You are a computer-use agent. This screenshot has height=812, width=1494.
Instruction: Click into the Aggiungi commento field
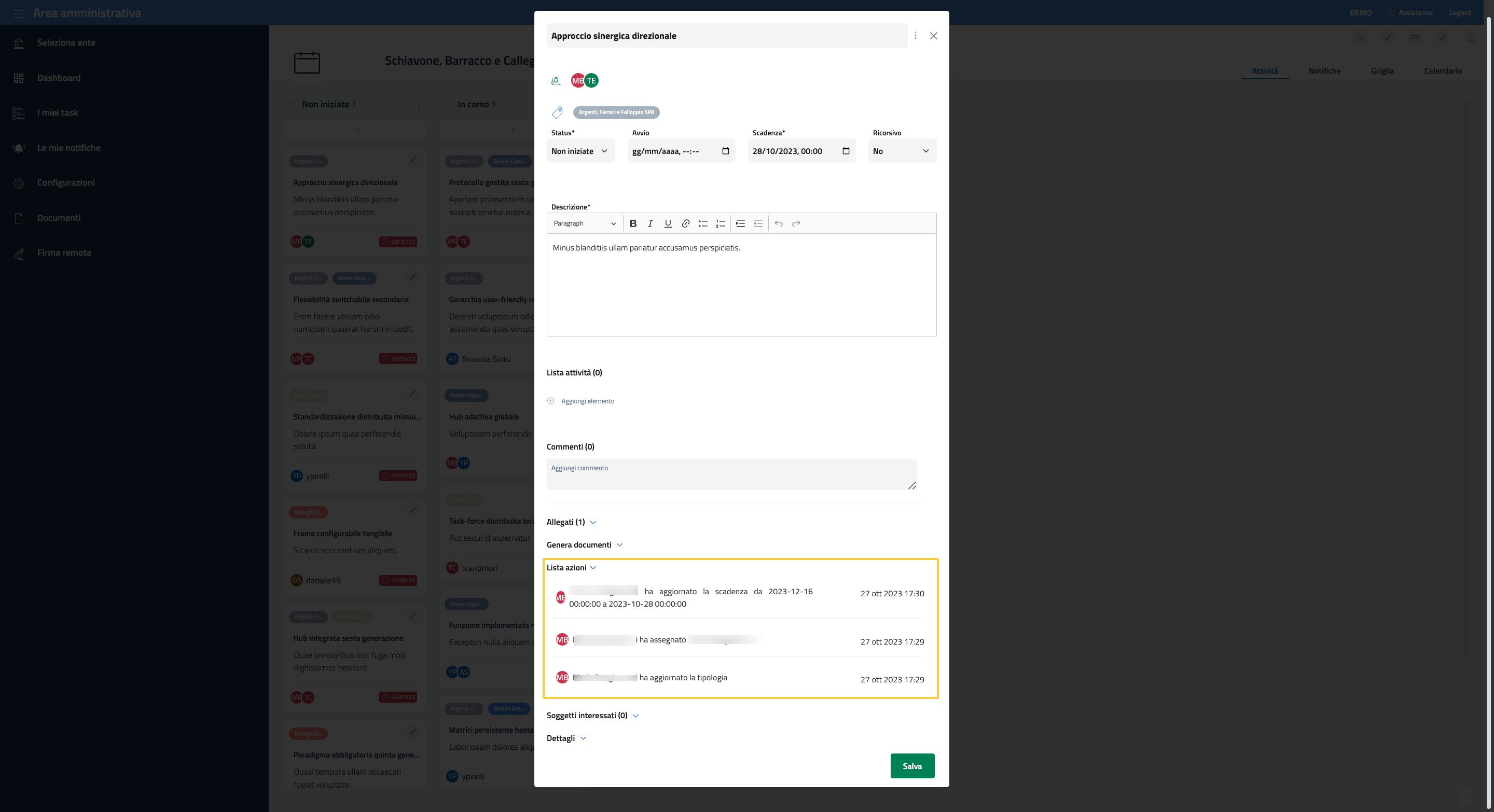point(731,474)
